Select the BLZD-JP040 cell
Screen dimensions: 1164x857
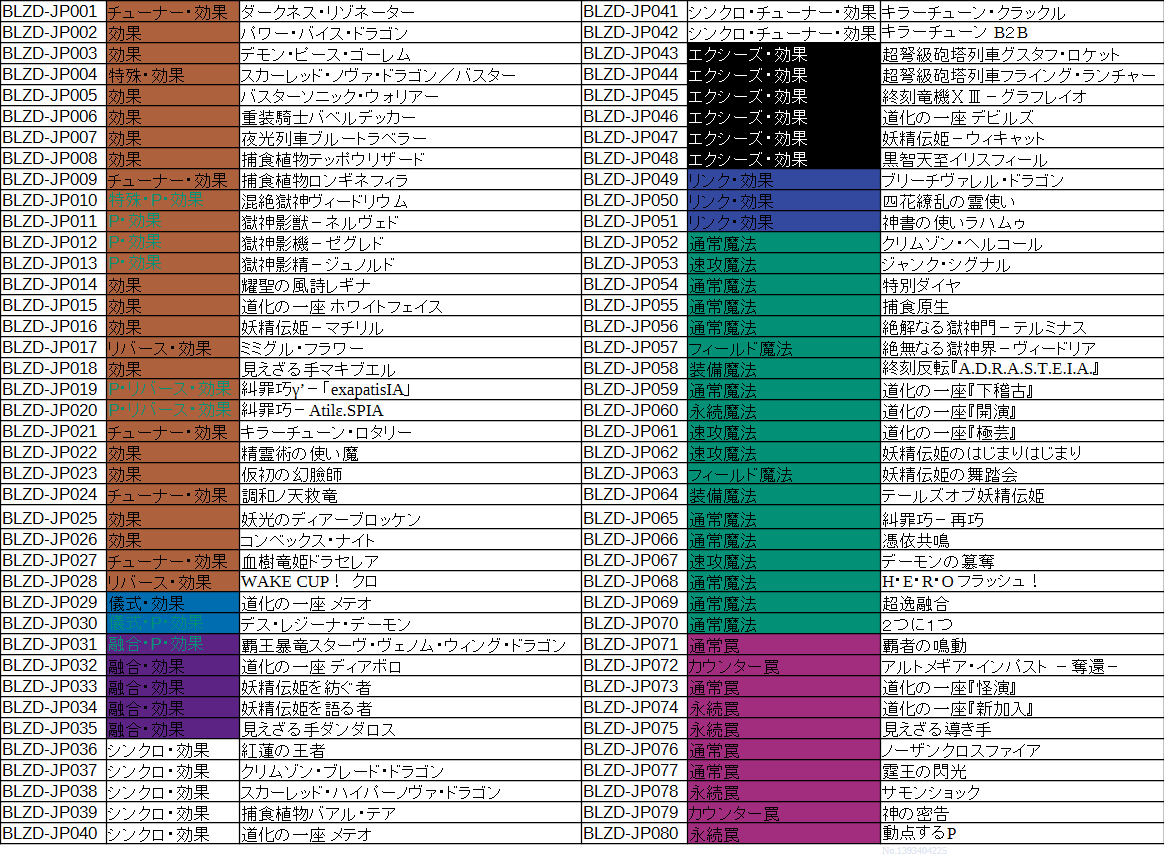[52, 833]
